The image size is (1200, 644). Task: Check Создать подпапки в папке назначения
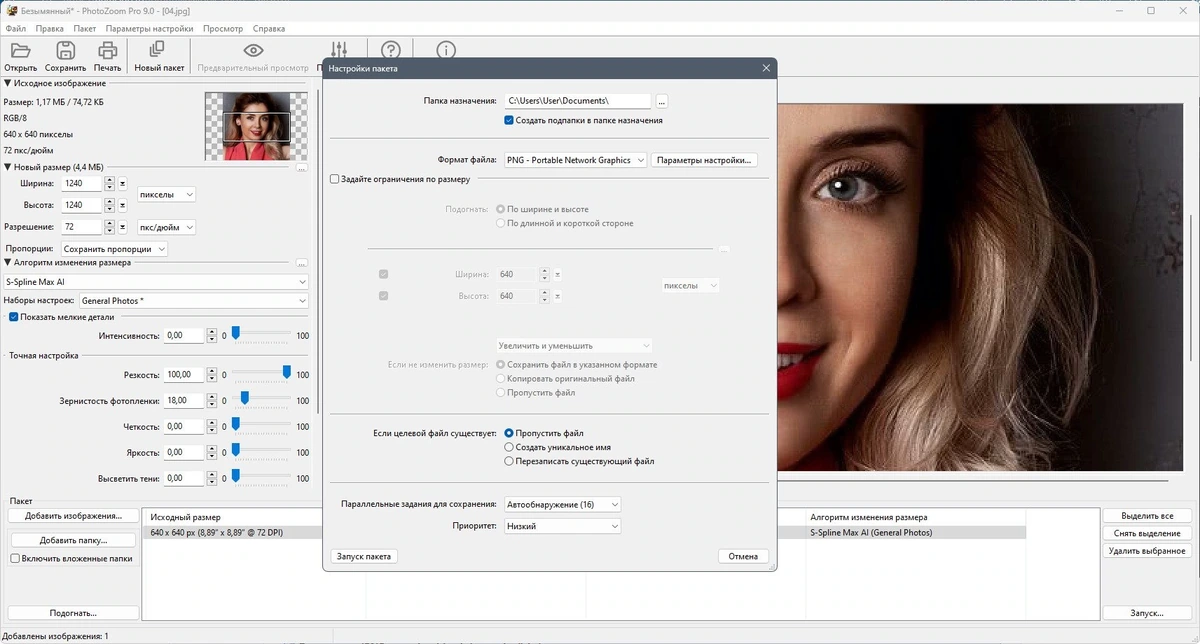click(x=509, y=120)
